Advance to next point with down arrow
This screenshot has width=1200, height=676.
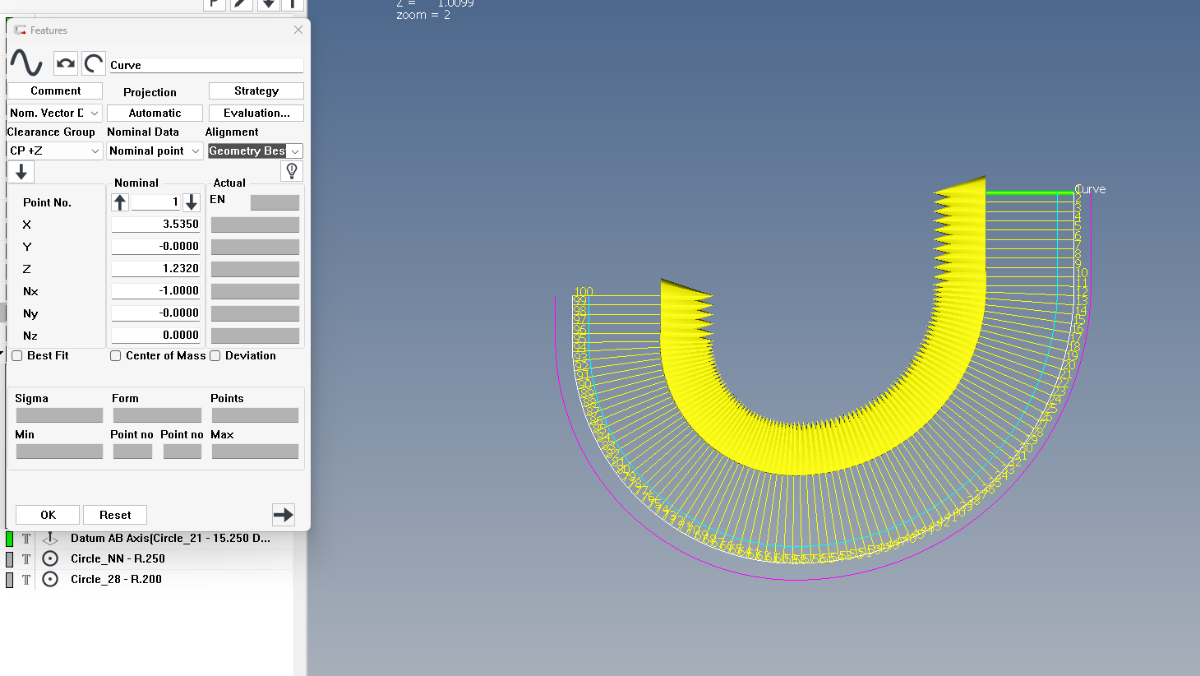coord(192,202)
